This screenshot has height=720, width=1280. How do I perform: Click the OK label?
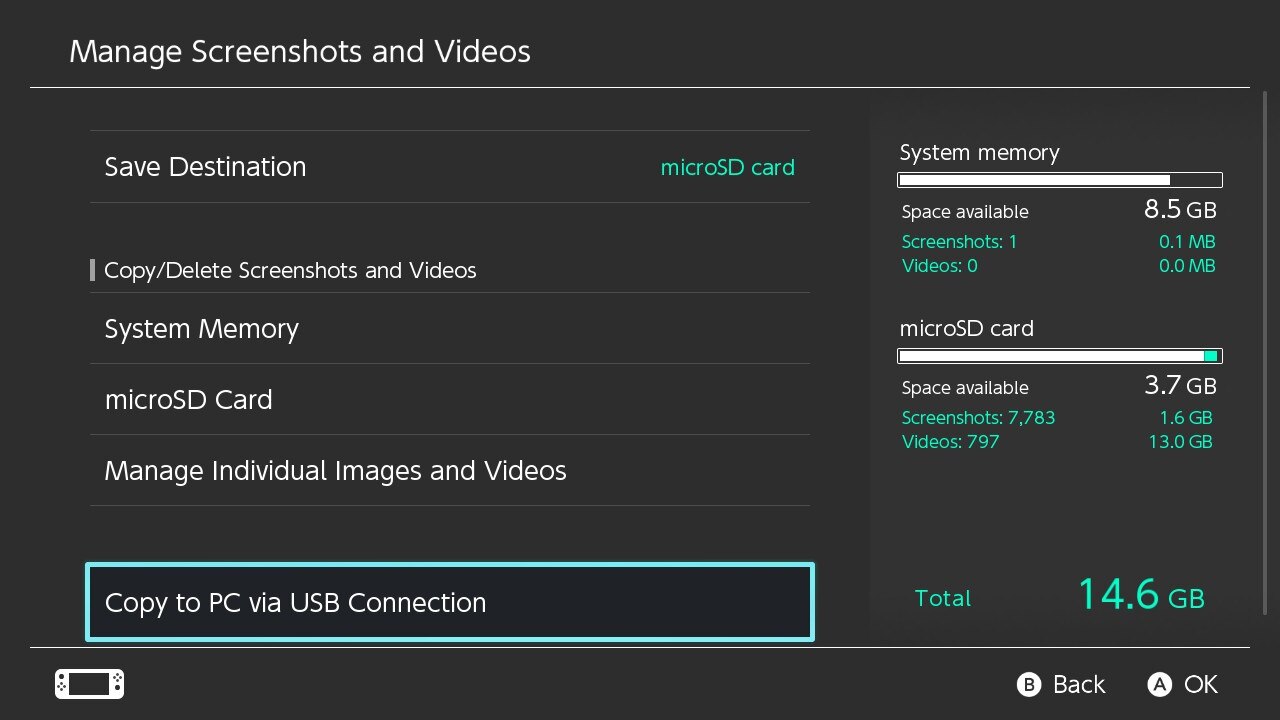1201,685
